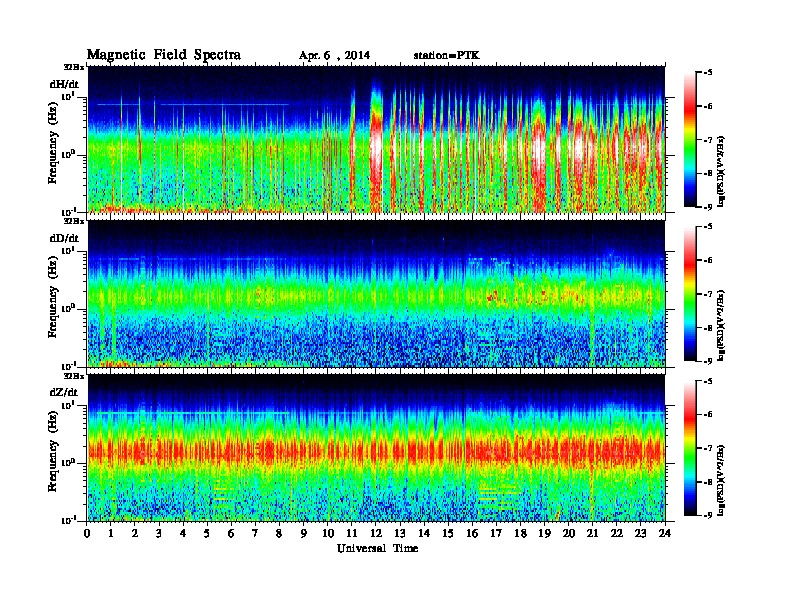Click the hour 12 tick label on the time axis
Screen dimensions: 792x612
[376, 534]
